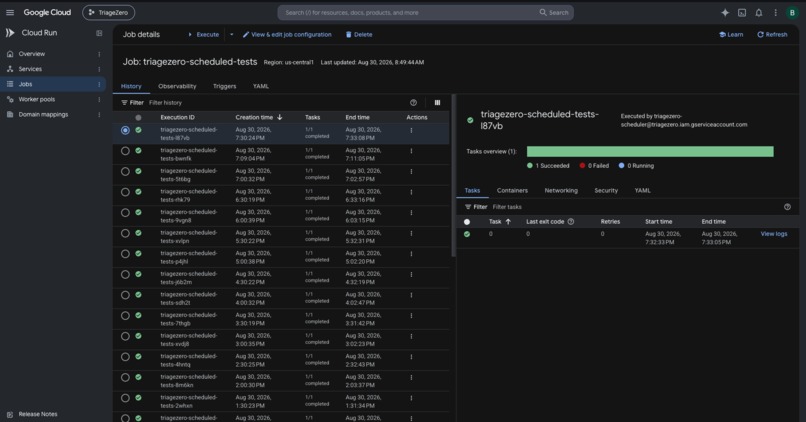The height and width of the screenshot is (422, 806).
Task: Expand the Execute dropdown arrow
Action: coord(231,34)
